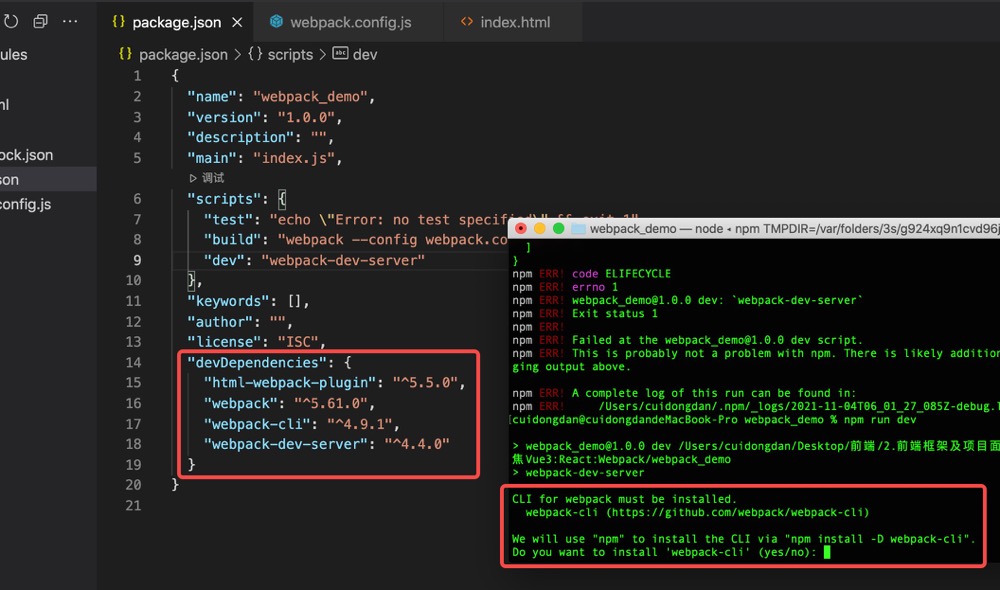This screenshot has height=590, width=1000.
Task: Click the terminal yes/no prompt cursor
Action: click(x=827, y=552)
